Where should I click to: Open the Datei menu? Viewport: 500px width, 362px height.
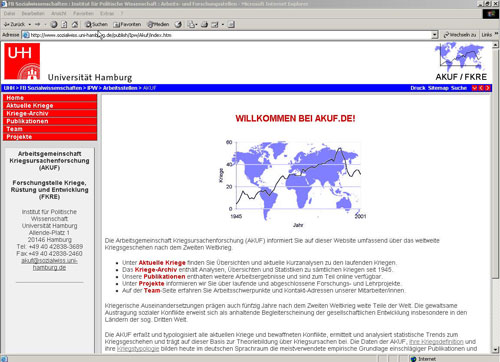[9, 14]
